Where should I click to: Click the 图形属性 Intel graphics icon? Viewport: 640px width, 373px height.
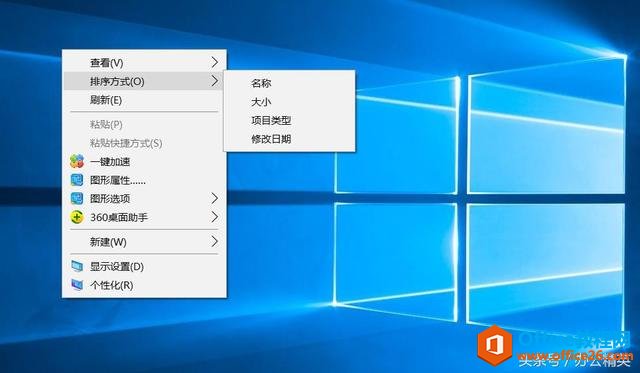77,180
